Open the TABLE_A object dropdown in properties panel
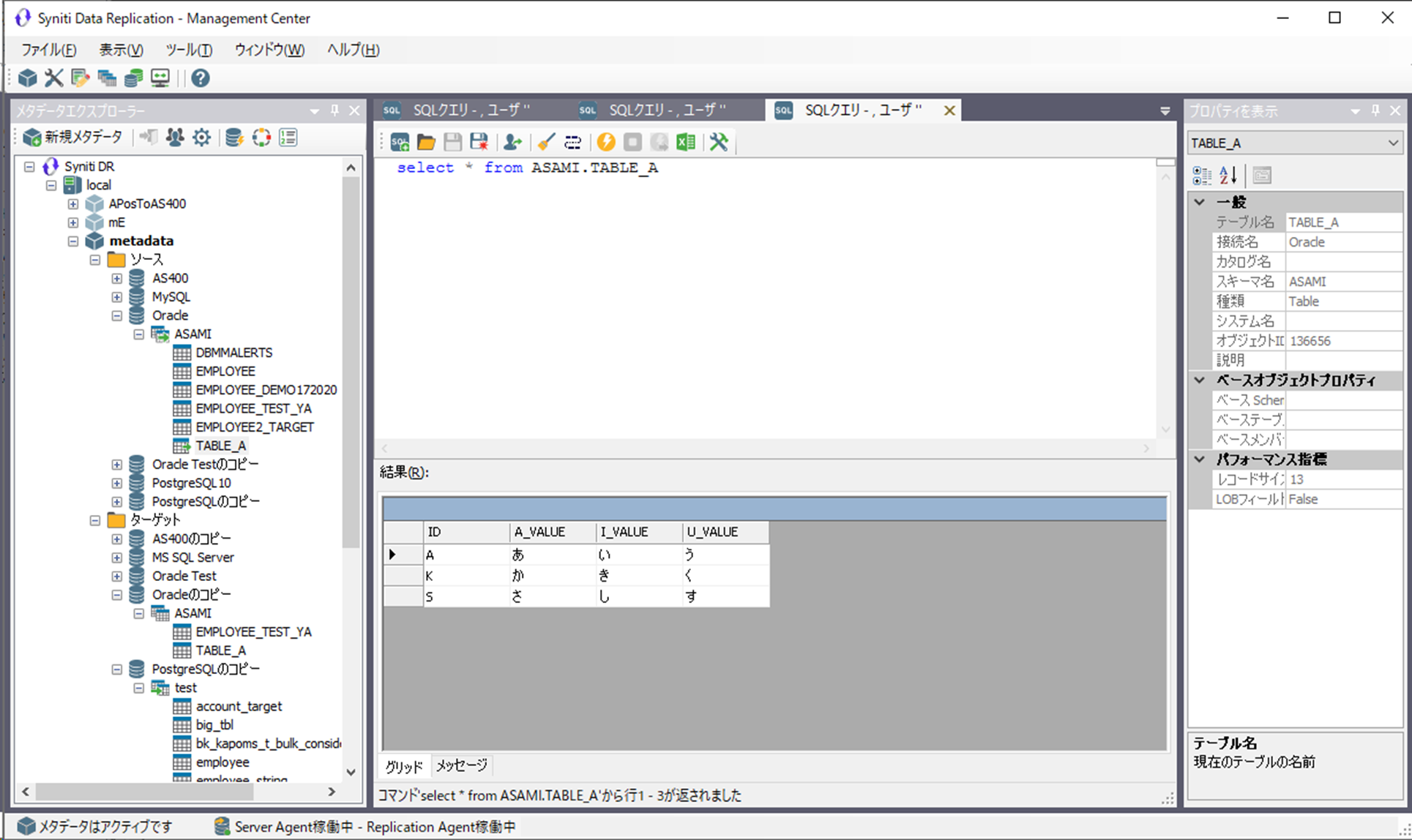This screenshot has height=840, width=1412. click(x=1393, y=143)
